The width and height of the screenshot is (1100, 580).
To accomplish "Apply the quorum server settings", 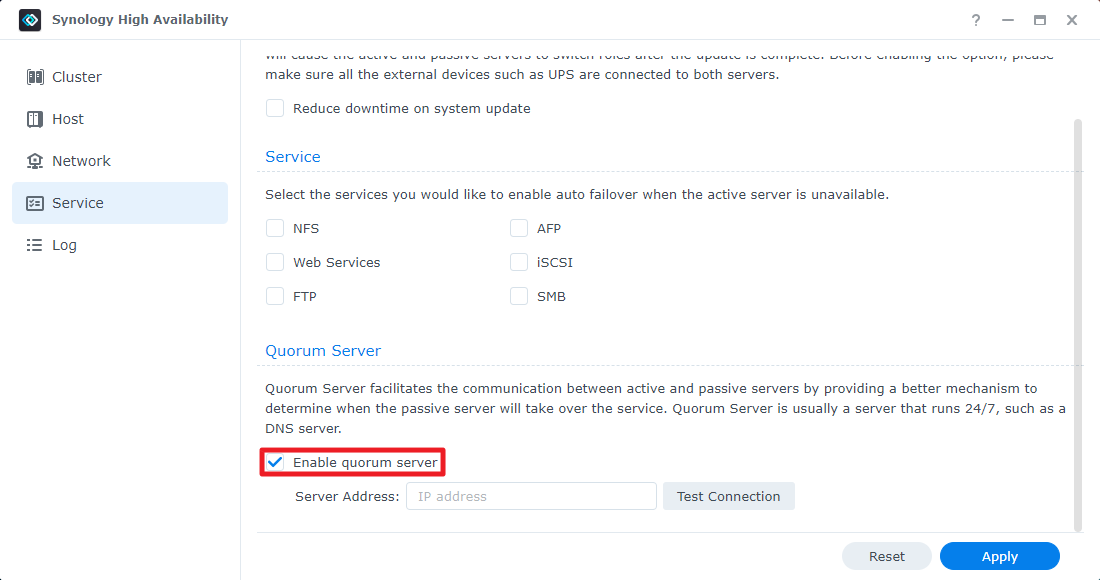I will pyautogui.click(x=999, y=556).
